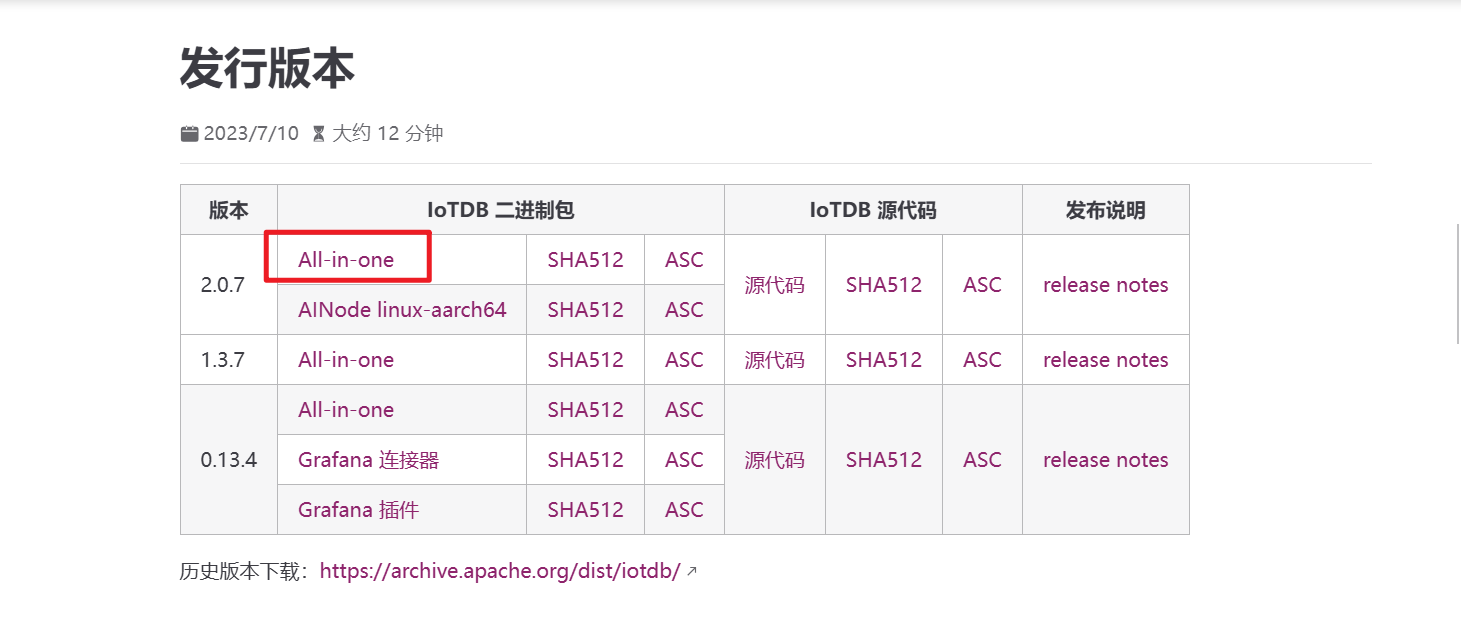Open the AINode linux-aarch64 download link
The height and width of the screenshot is (639, 1461).
[x=402, y=310]
